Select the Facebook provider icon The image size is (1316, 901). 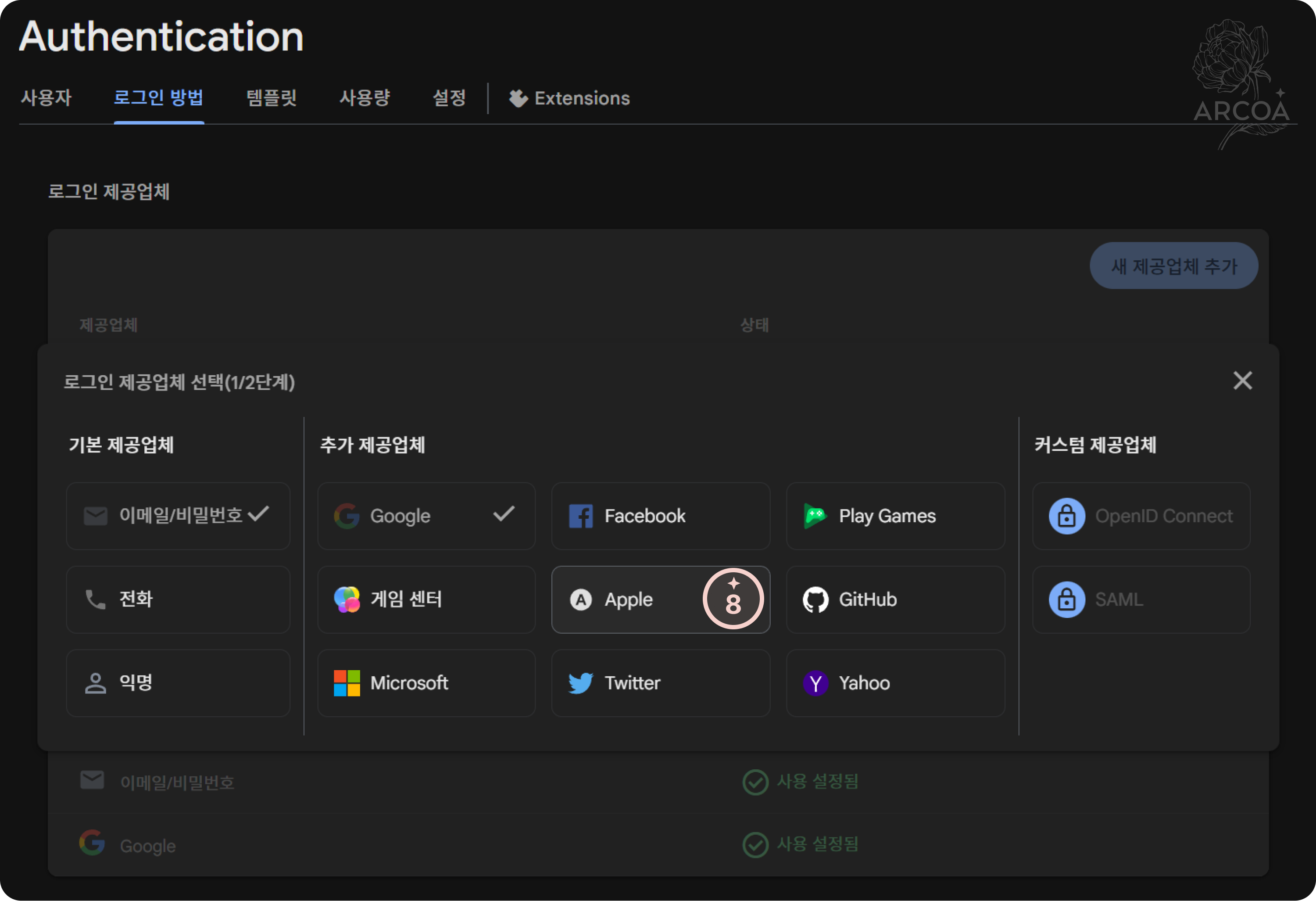pyautogui.click(x=580, y=516)
